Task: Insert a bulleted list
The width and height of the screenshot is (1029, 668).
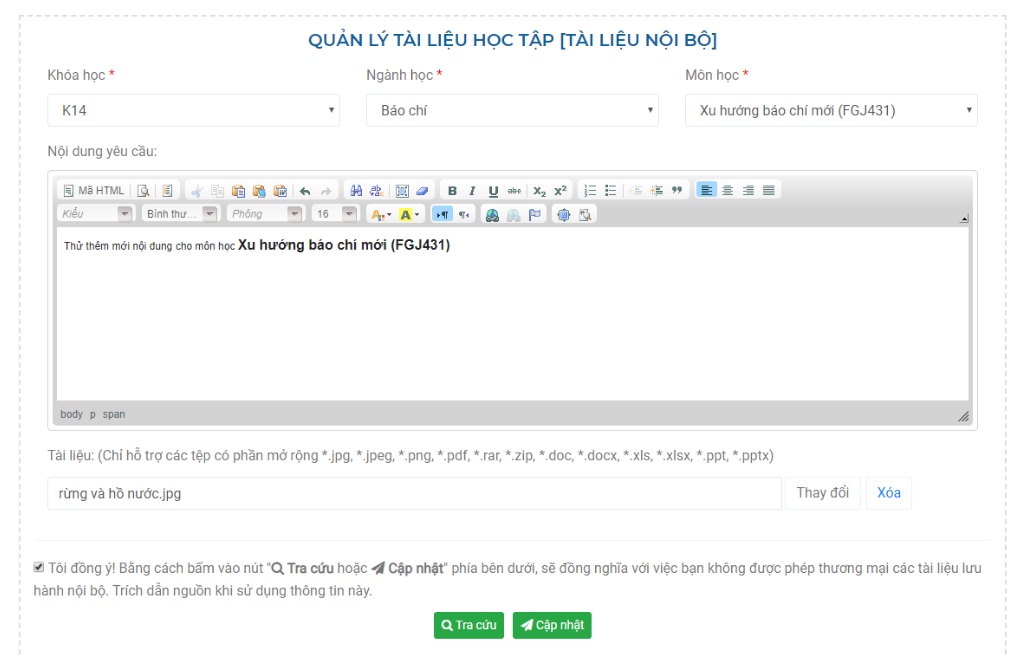Action: tap(610, 191)
